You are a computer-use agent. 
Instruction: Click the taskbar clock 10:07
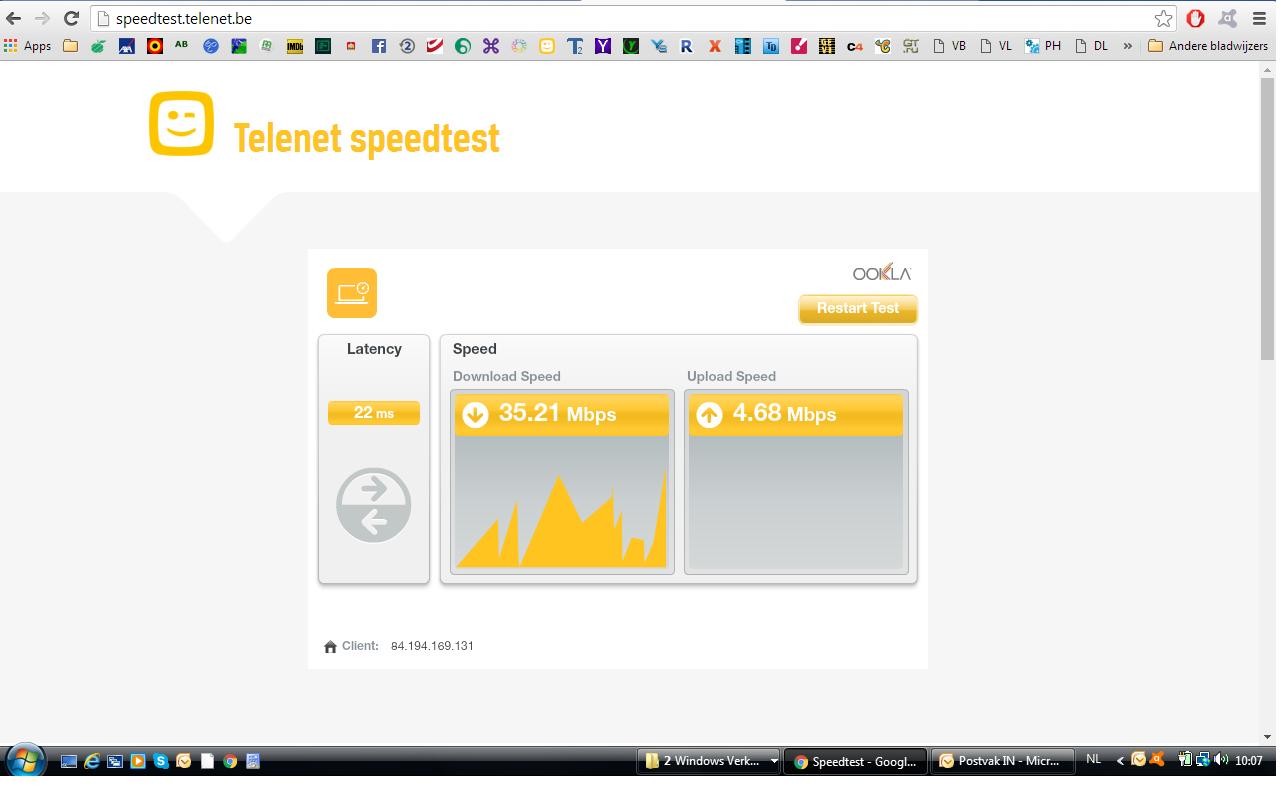[1248, 761]
